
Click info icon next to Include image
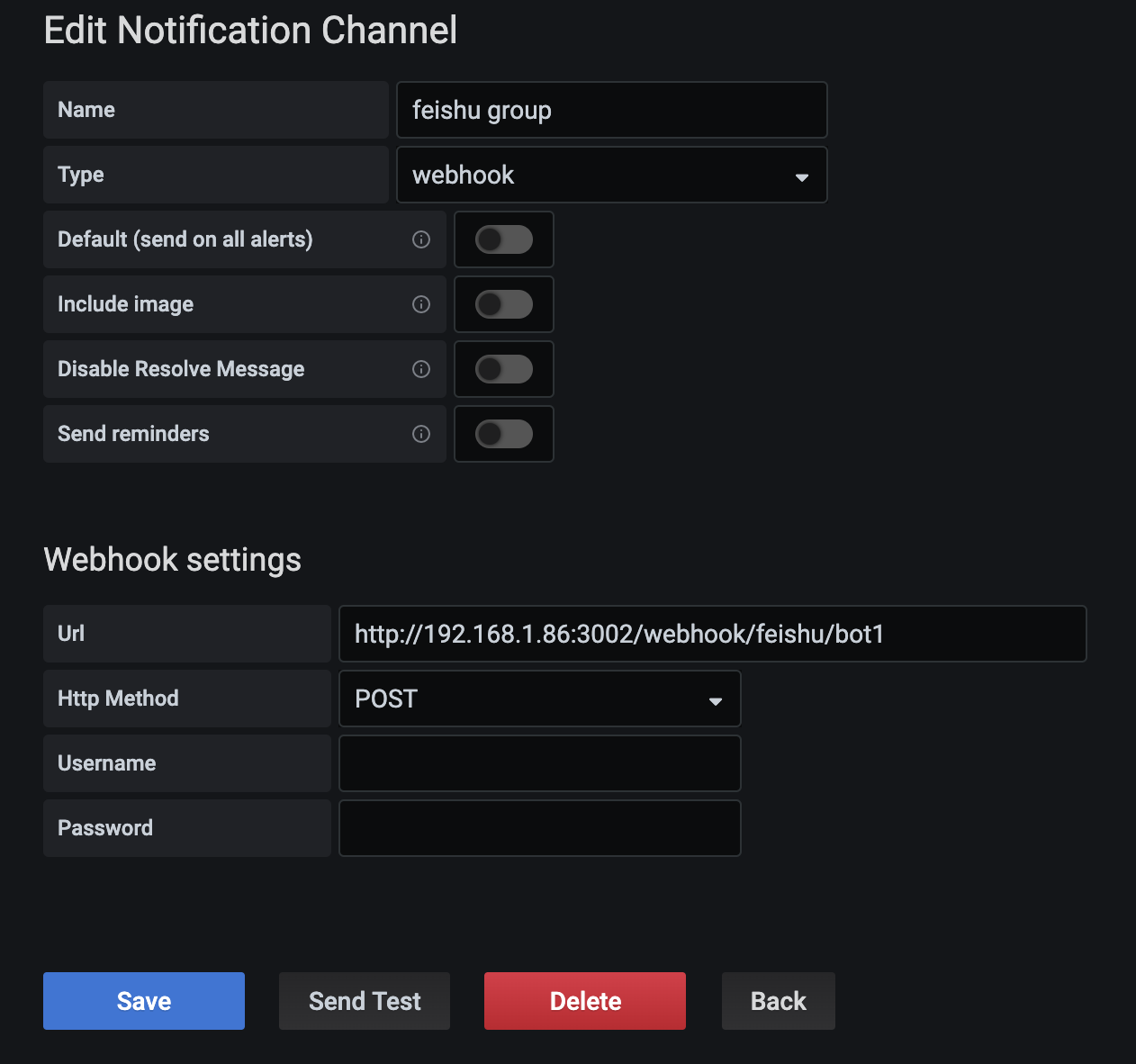tap(420, 304)
